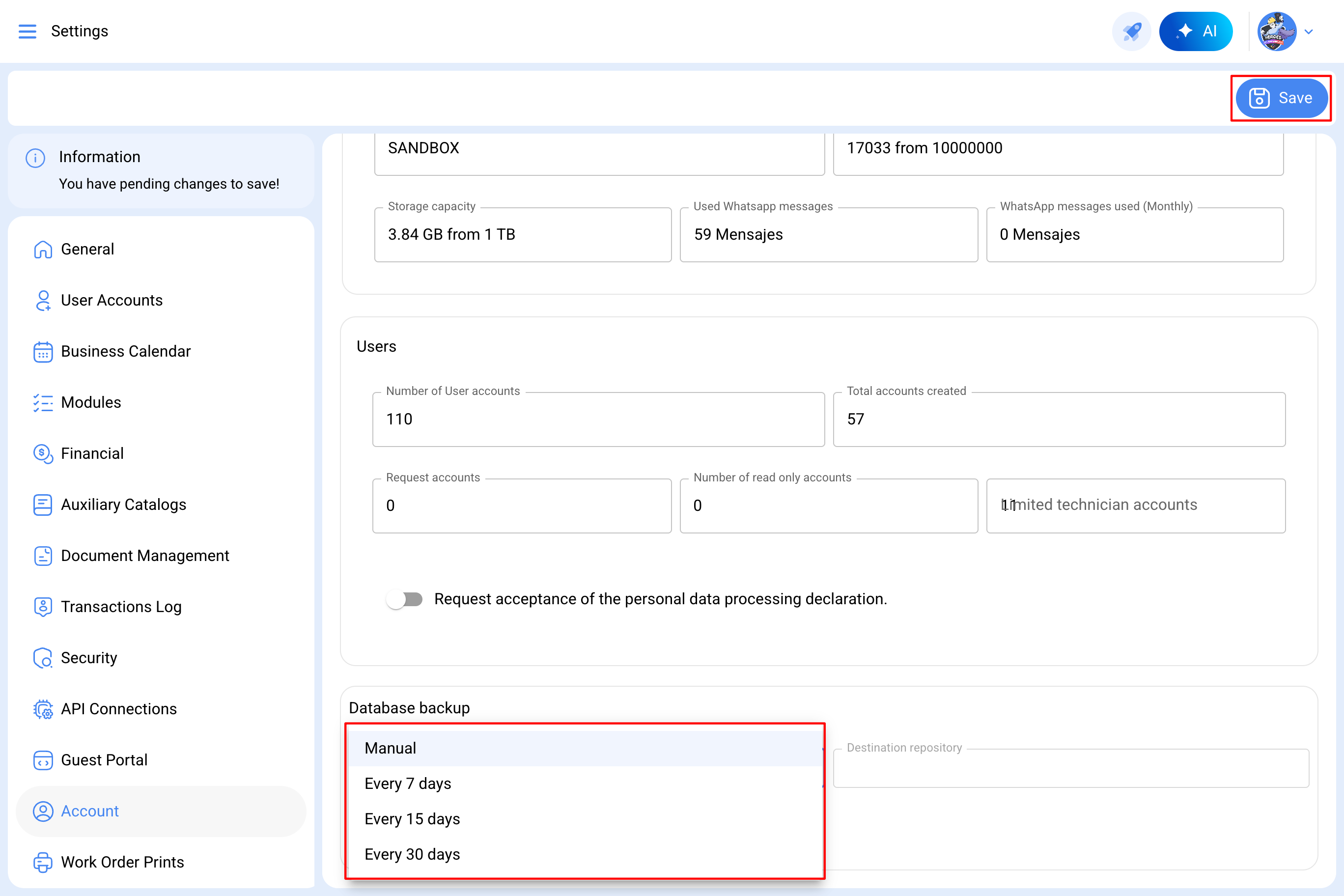Click the Save button
Viewport: 1344px width, 896px height.
coord(1281,98)
